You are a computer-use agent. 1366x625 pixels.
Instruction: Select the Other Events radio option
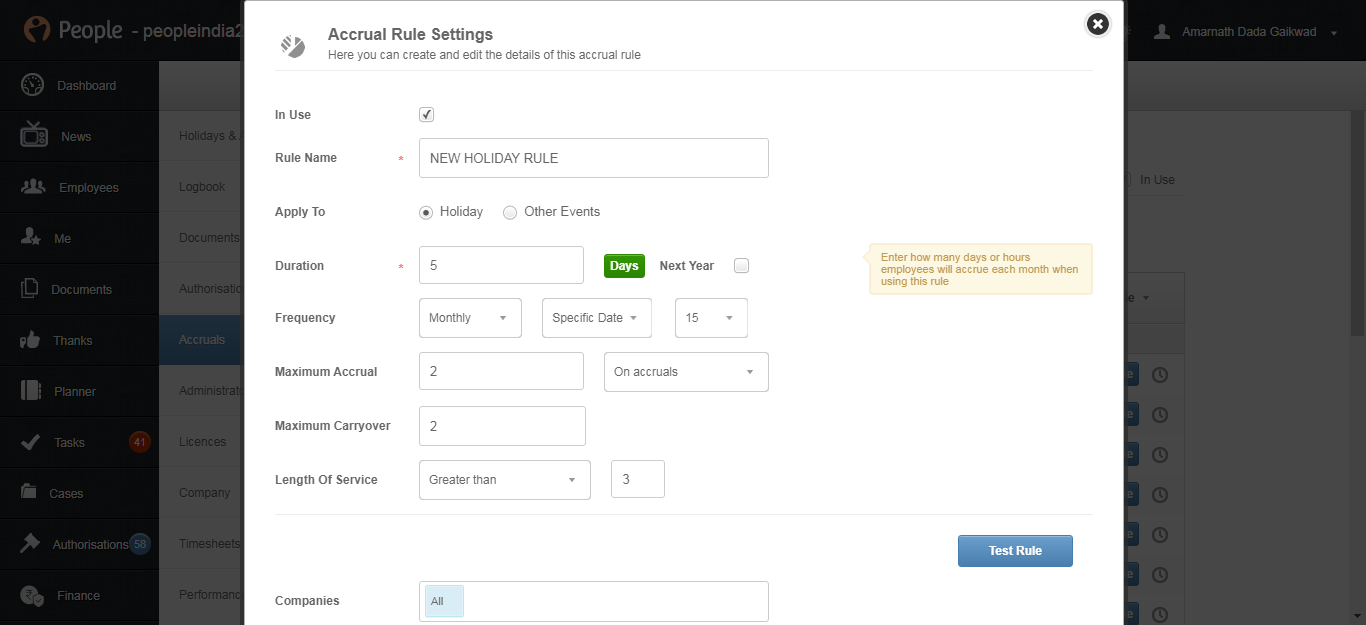pyautogui.click(x=510, y=212)
